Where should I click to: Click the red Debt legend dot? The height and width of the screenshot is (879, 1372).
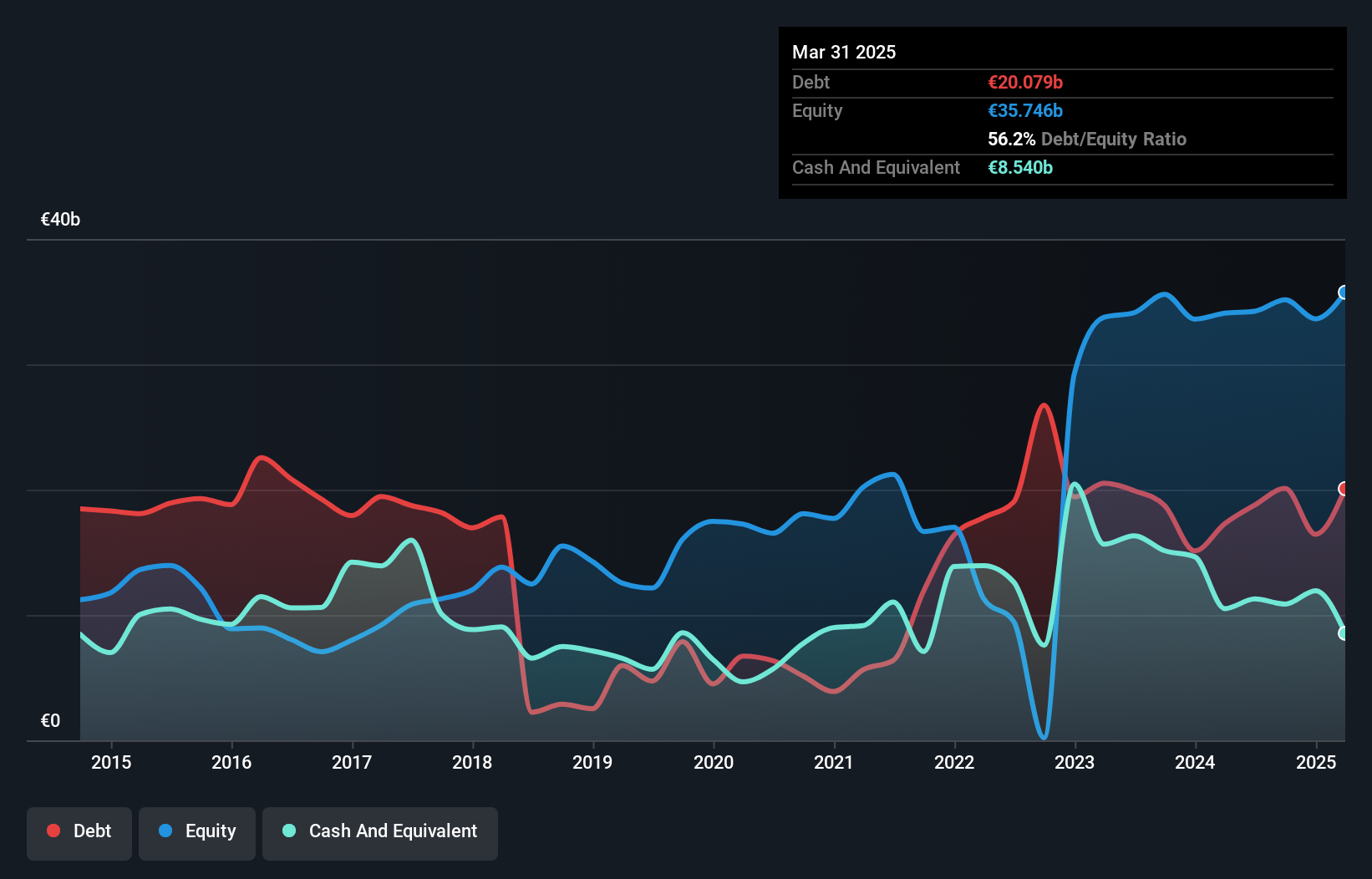point(53,831)
